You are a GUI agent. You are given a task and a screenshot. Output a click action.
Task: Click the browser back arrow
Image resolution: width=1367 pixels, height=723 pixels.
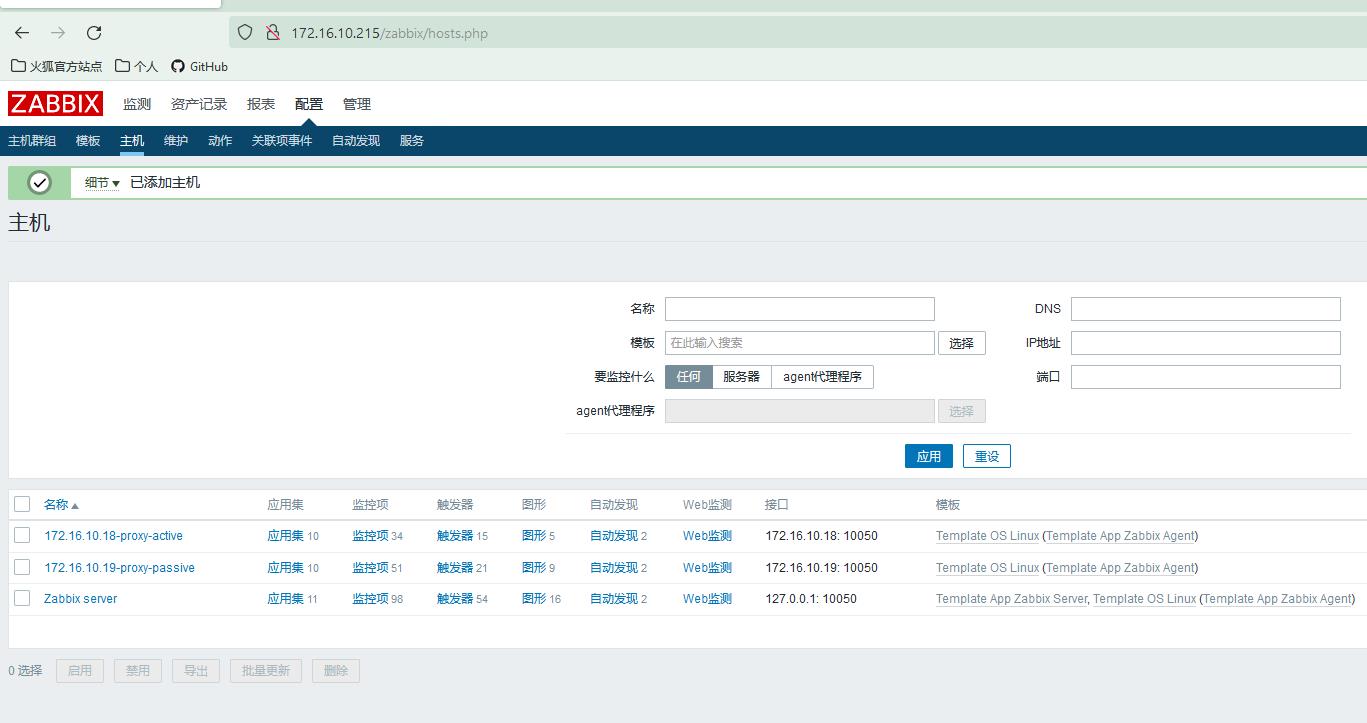pos(22,33)
